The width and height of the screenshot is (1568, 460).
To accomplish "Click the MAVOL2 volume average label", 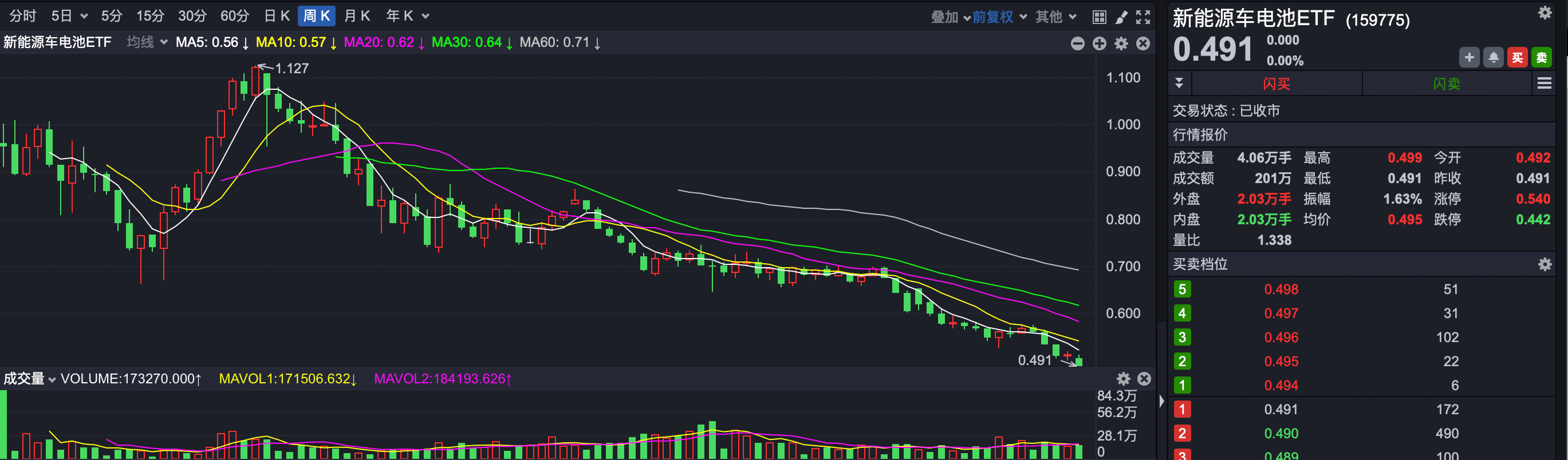I will click(443, 378).
